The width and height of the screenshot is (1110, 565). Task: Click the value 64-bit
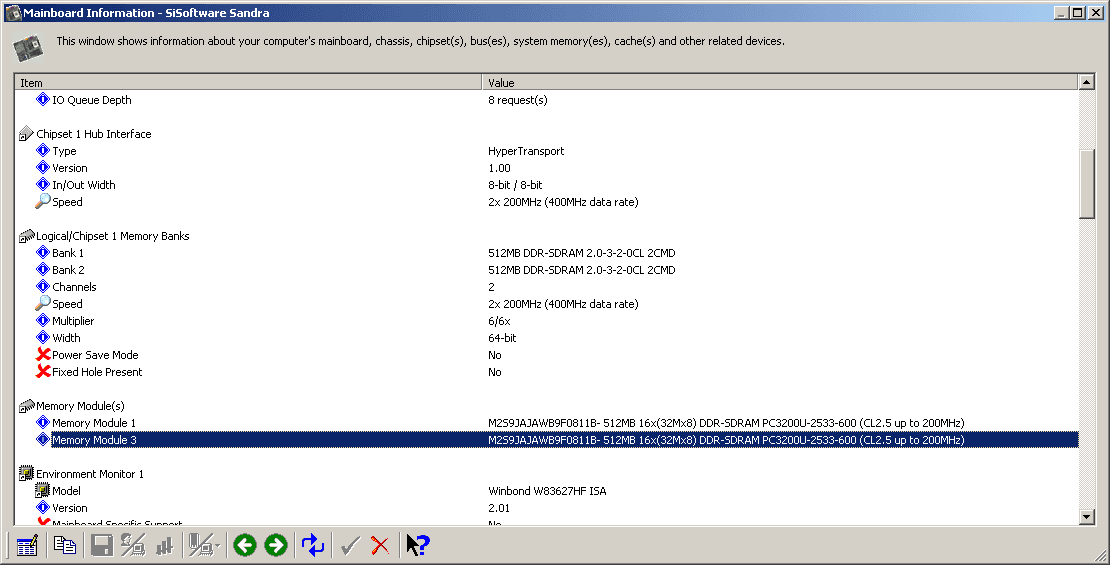(x=502, y=338)
